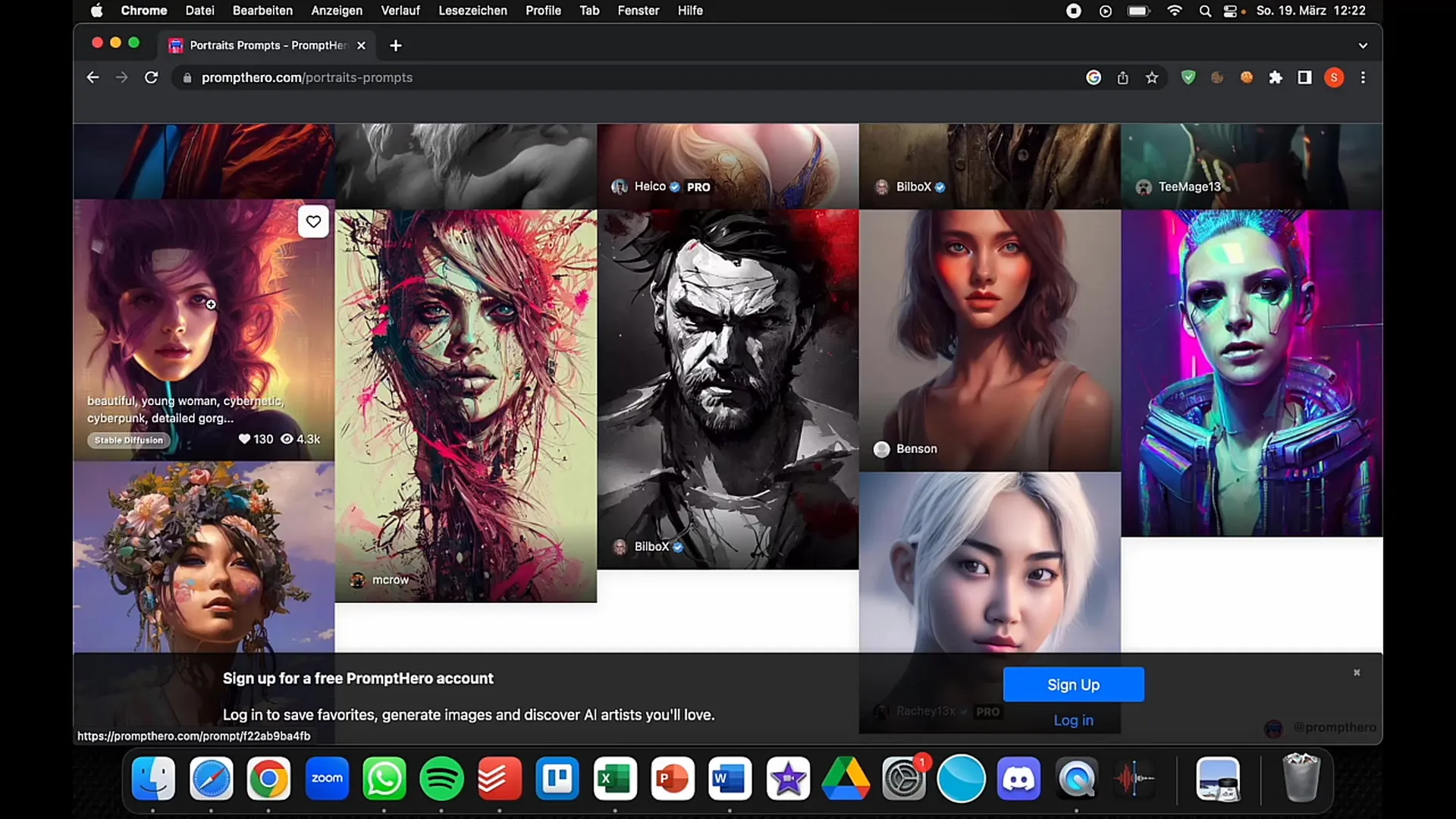The height and width of the screenshot is (819, 1456).
Task: Close the Portraits Prompts tab
Action: 361,45
